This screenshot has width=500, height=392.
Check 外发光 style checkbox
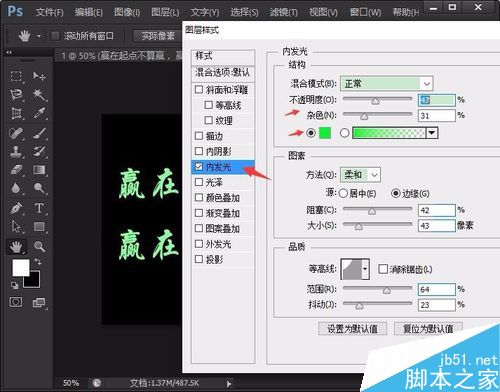[199, 244]
